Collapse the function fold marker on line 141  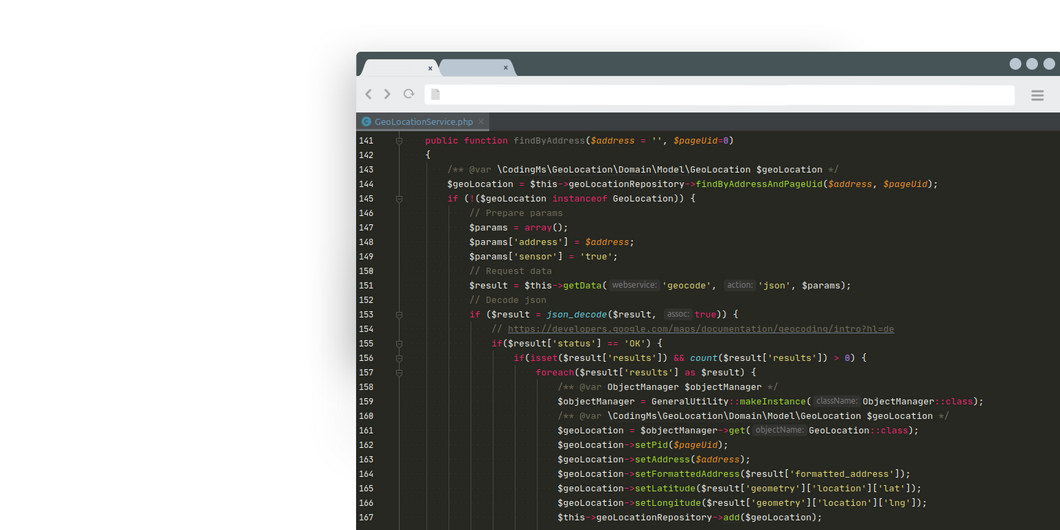click(x=399, y=141)
